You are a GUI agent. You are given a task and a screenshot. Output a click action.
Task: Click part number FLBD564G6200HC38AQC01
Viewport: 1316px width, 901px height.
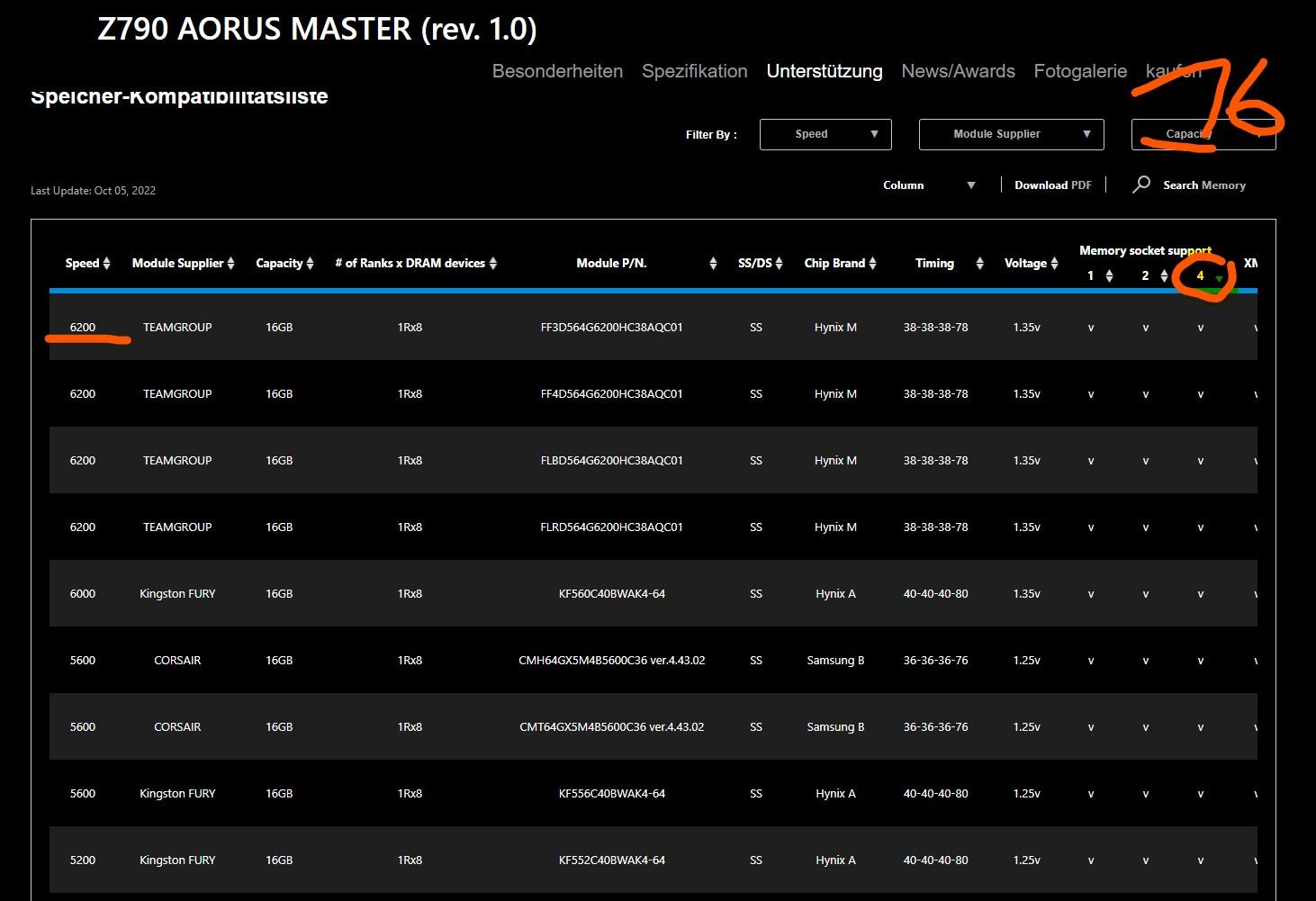(x=612, y=461)
